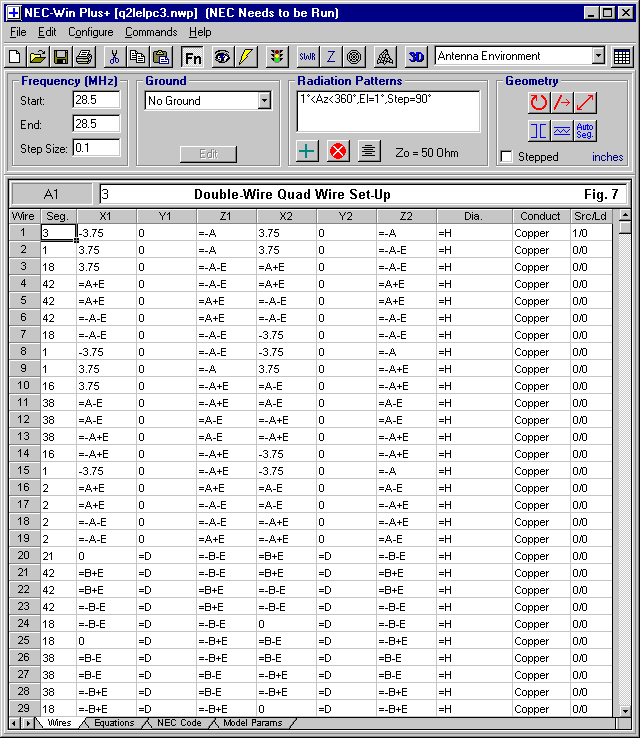Click the Step Size input field
Screen dimensions: 640x738
coord(96,148)
